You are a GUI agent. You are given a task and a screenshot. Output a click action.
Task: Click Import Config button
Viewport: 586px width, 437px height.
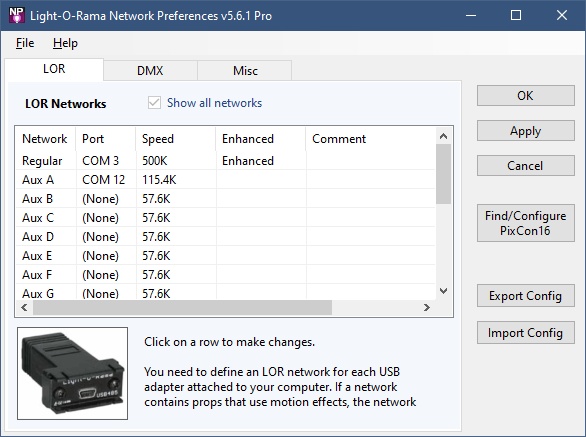coord(525,332)
